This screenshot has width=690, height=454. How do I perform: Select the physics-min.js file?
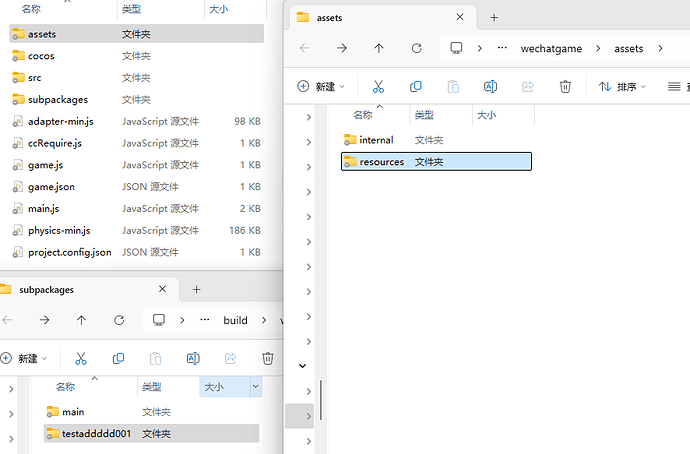tap(136, 231)
